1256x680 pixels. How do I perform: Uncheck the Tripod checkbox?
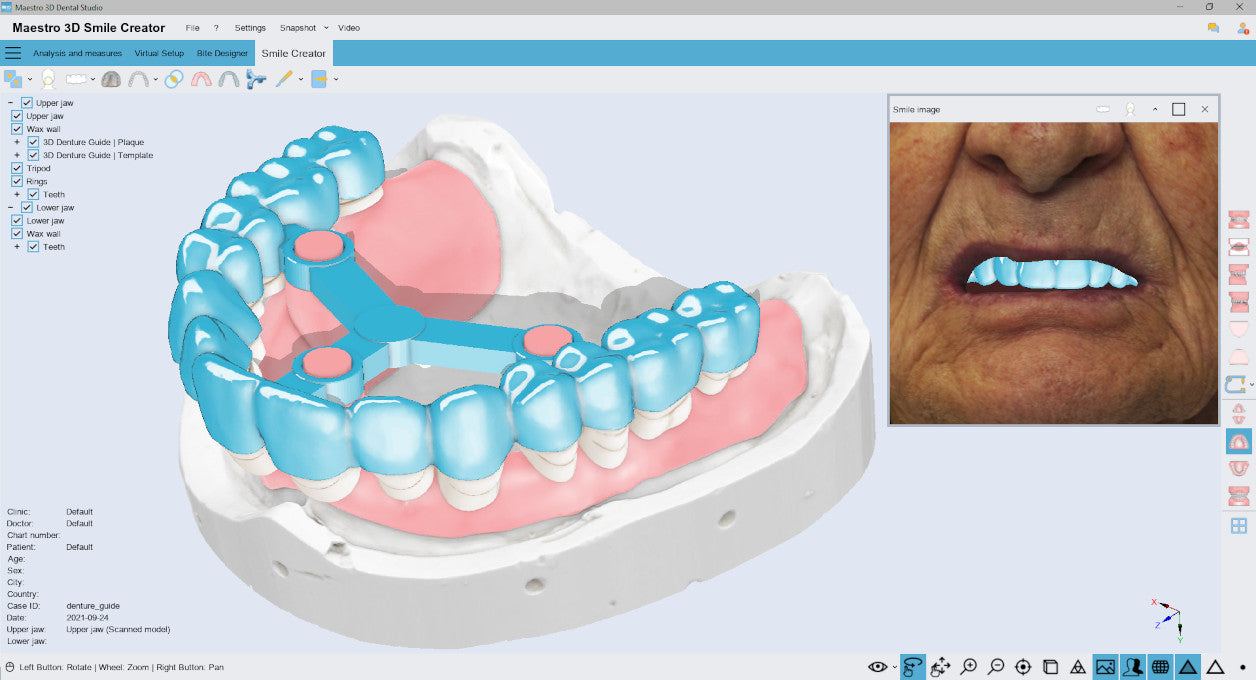[17, 168]
